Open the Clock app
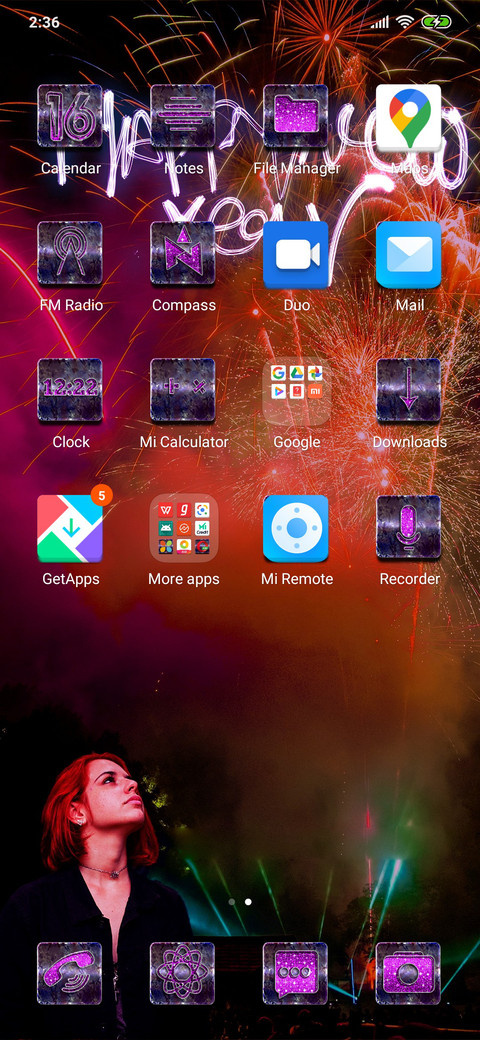This screenshot has width=480, height=1040. click(x=70, y=390)
